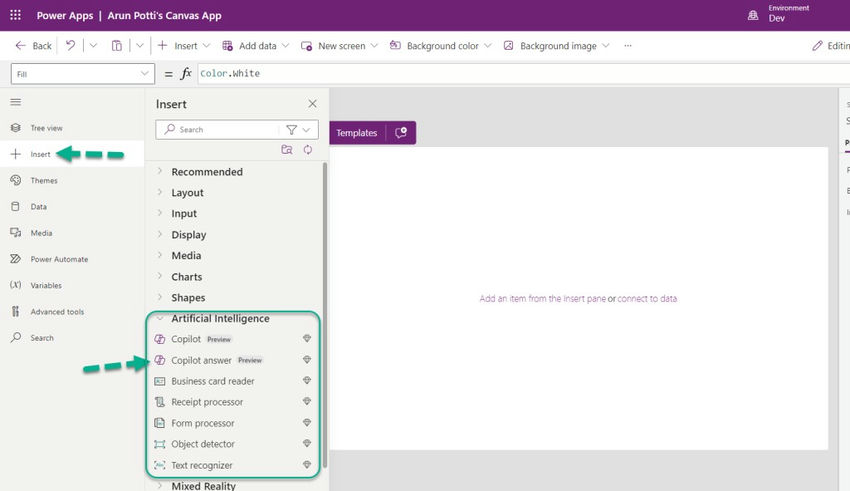This screenshot has height=491, width=850.
Task: Click the premium diamond icon beside Copilot
Action: point(307,339)
